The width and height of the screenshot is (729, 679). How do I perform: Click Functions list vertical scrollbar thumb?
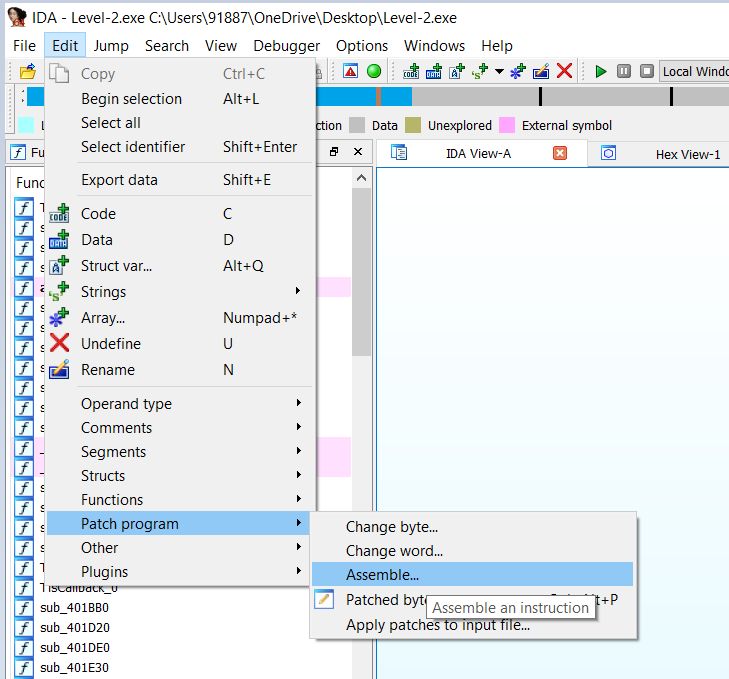tap(361, 272)
